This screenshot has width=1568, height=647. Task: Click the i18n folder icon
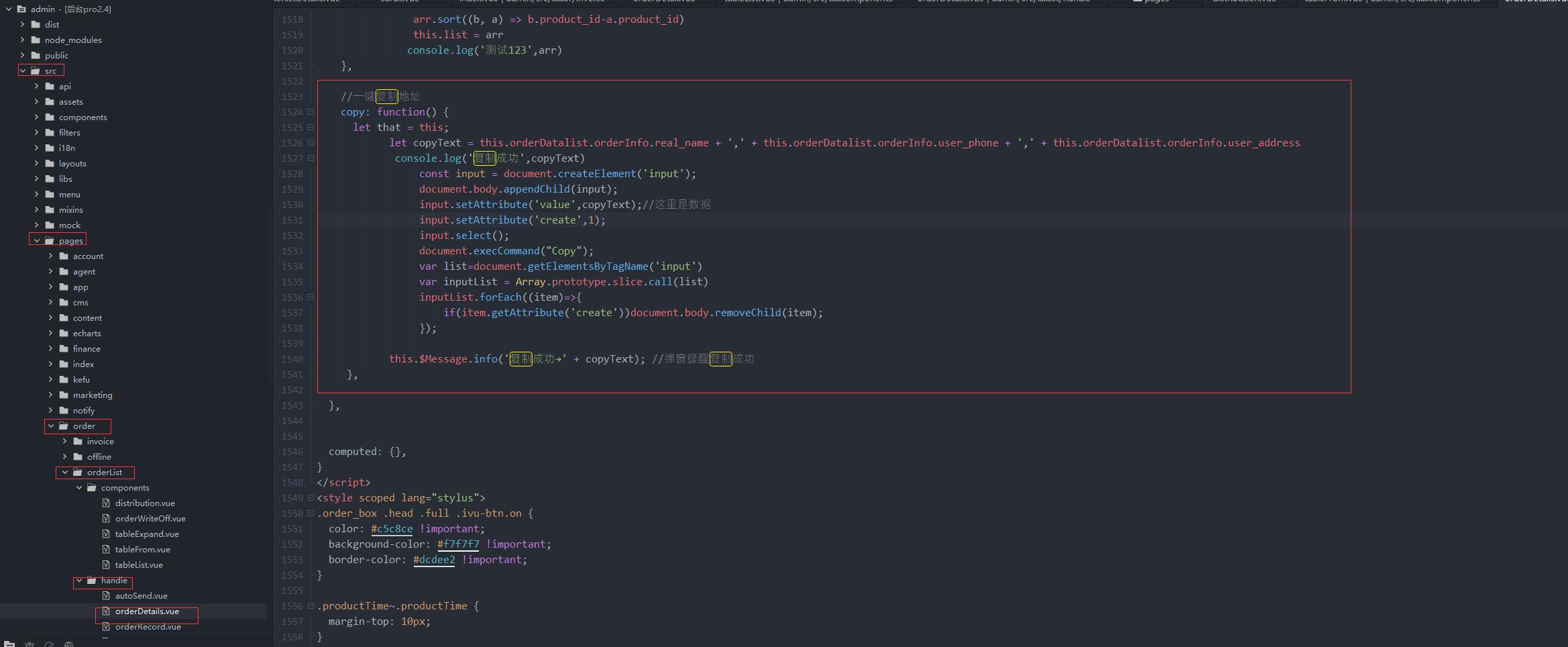(x=50, y=148)
